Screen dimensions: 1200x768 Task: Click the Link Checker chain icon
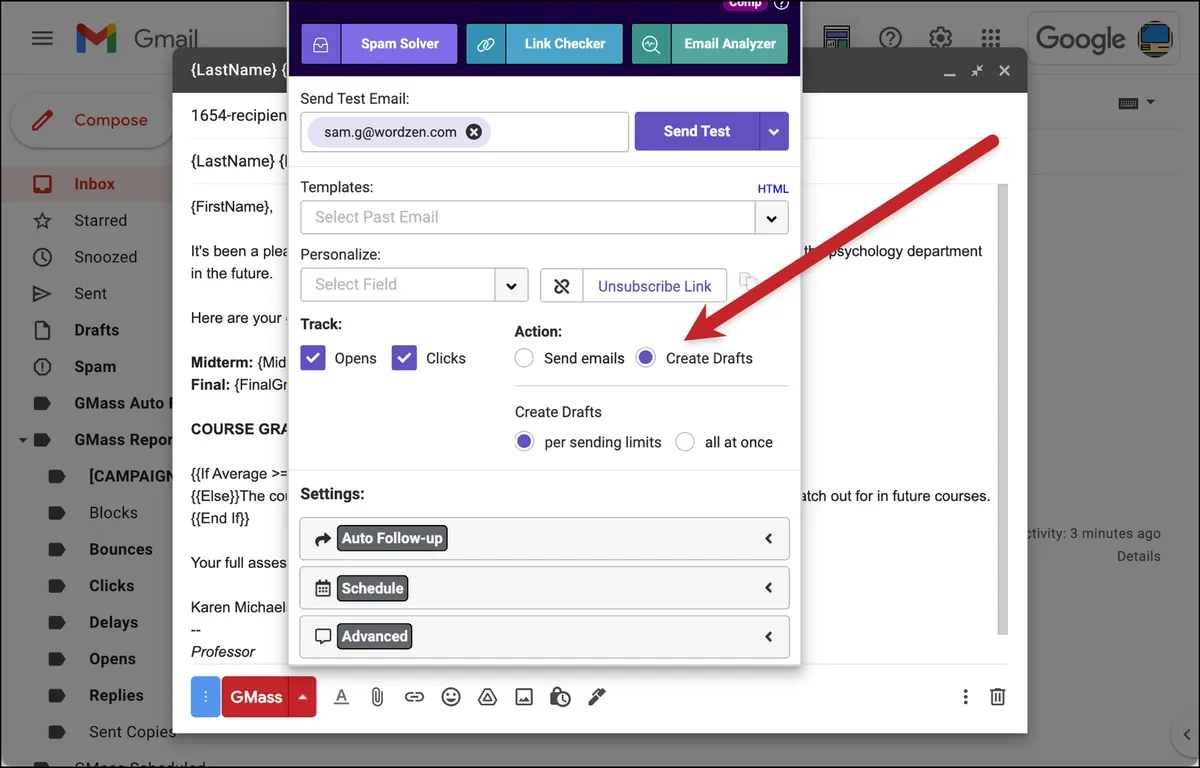point(485,44)
